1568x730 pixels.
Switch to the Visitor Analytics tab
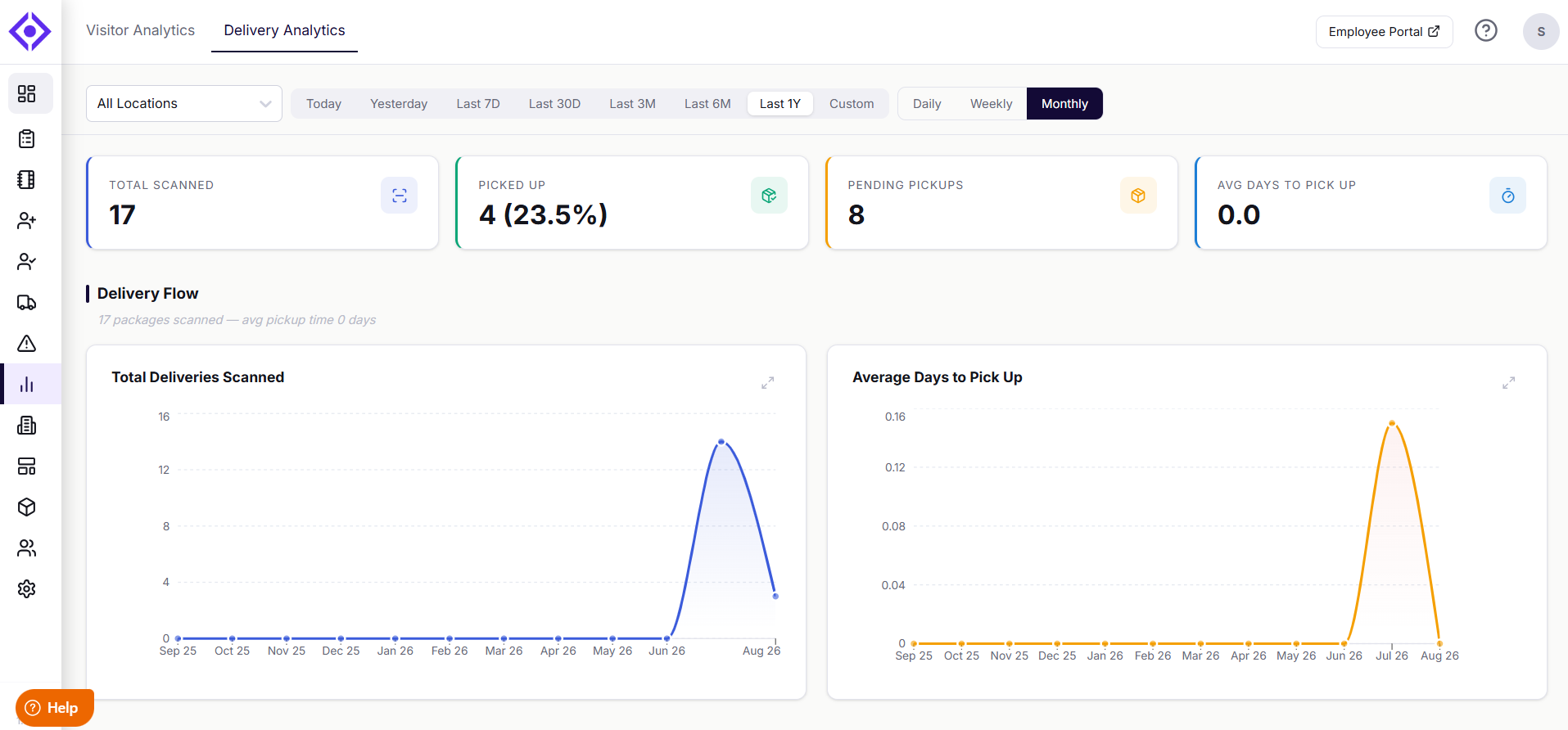point(141,30)
